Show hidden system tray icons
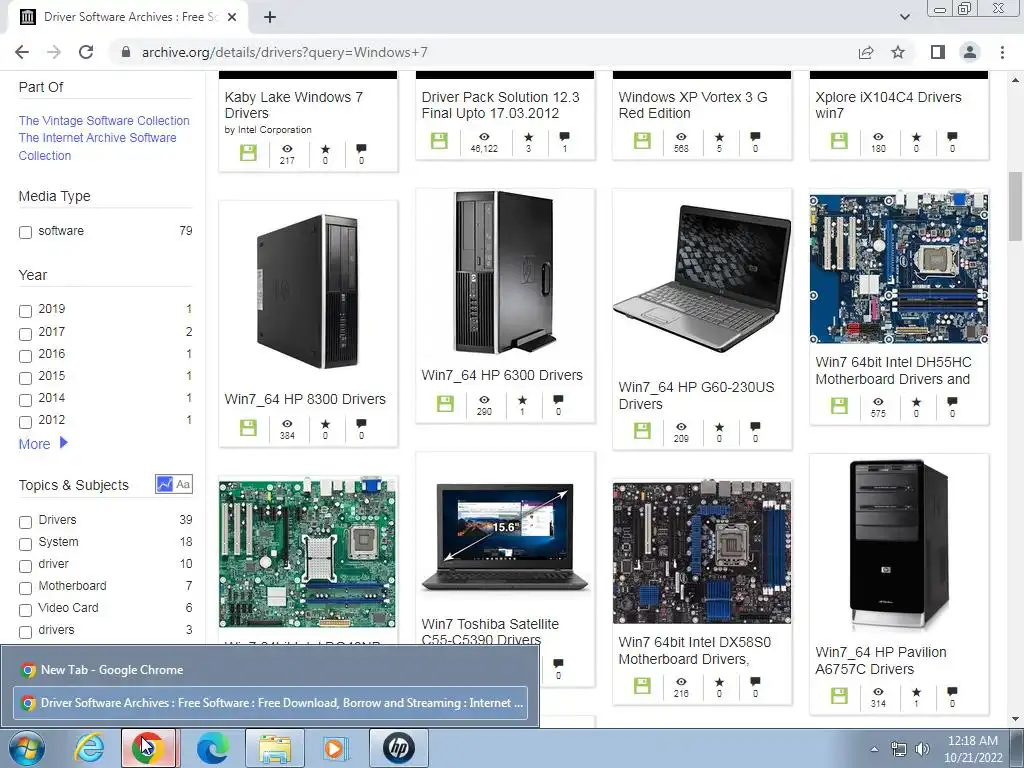The height and width of the screenshot is (768, 1024). [874, 749]
